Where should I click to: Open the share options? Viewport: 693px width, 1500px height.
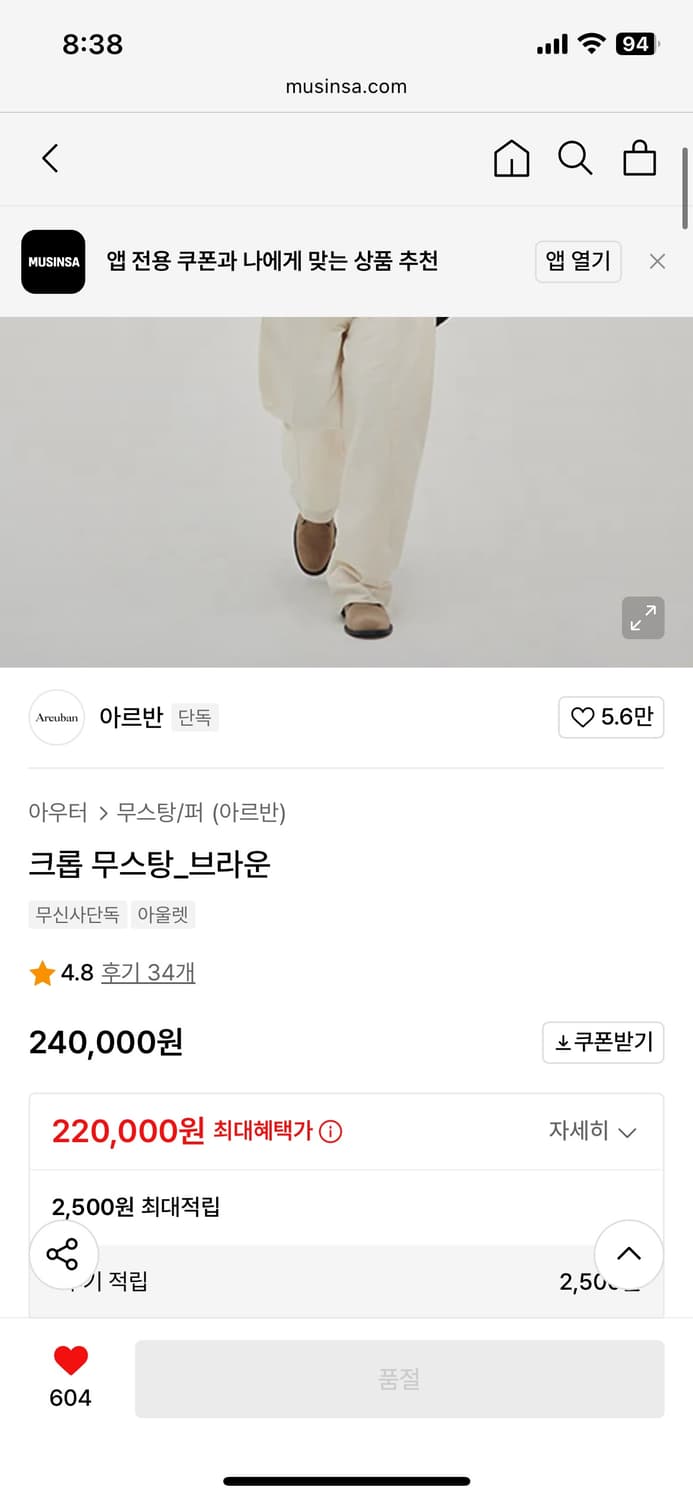pyautogui.click(x=63, y=1253)
